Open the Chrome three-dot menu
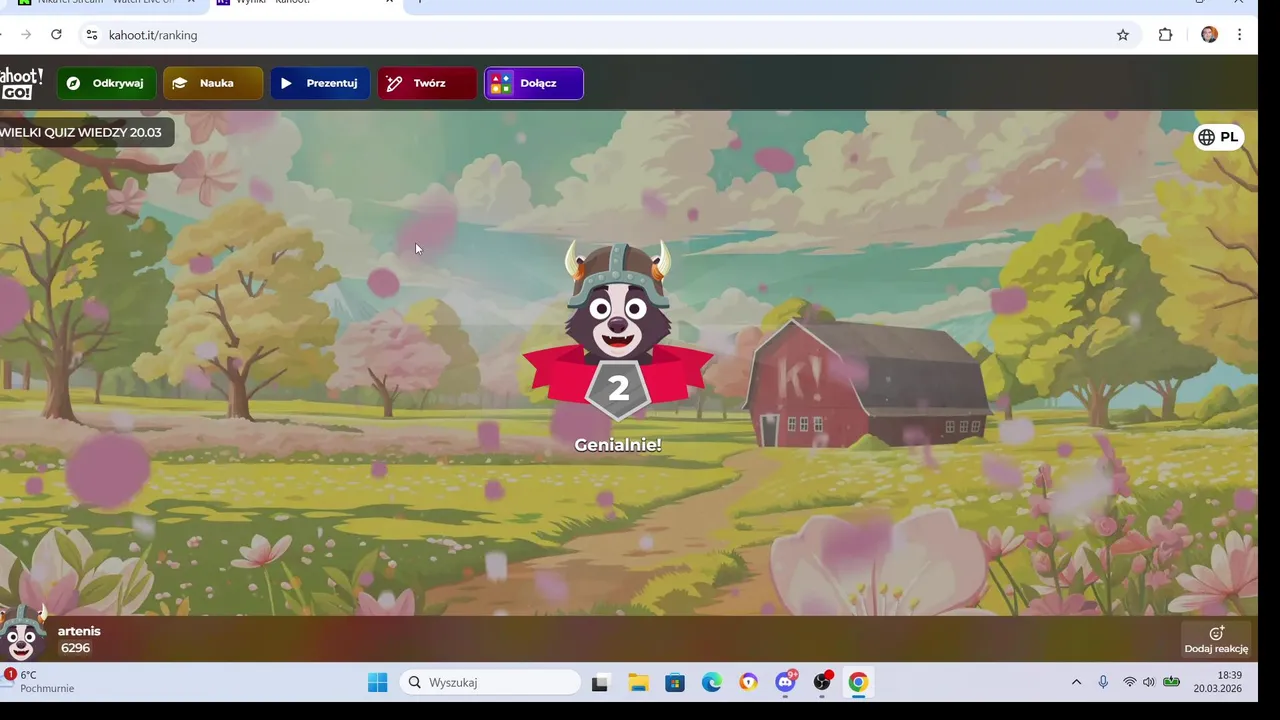The height and width of the screenshot is (720, 1280). coord(1239,35)
